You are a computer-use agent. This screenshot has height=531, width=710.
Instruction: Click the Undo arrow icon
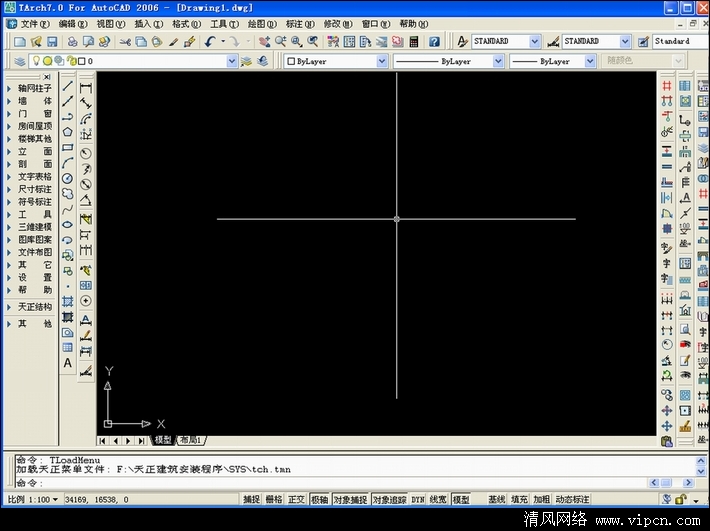(x=209, y=42)
